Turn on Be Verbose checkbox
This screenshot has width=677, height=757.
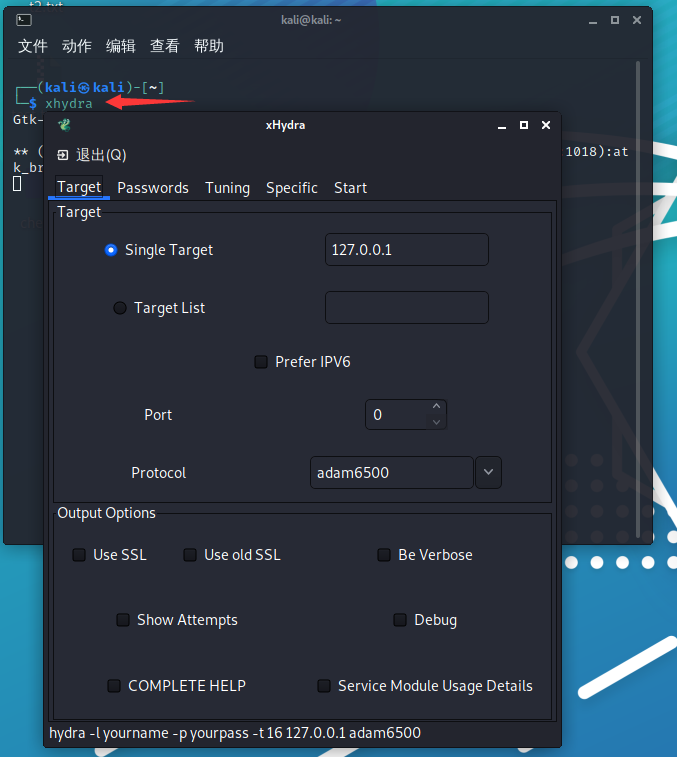pos(384,555)
